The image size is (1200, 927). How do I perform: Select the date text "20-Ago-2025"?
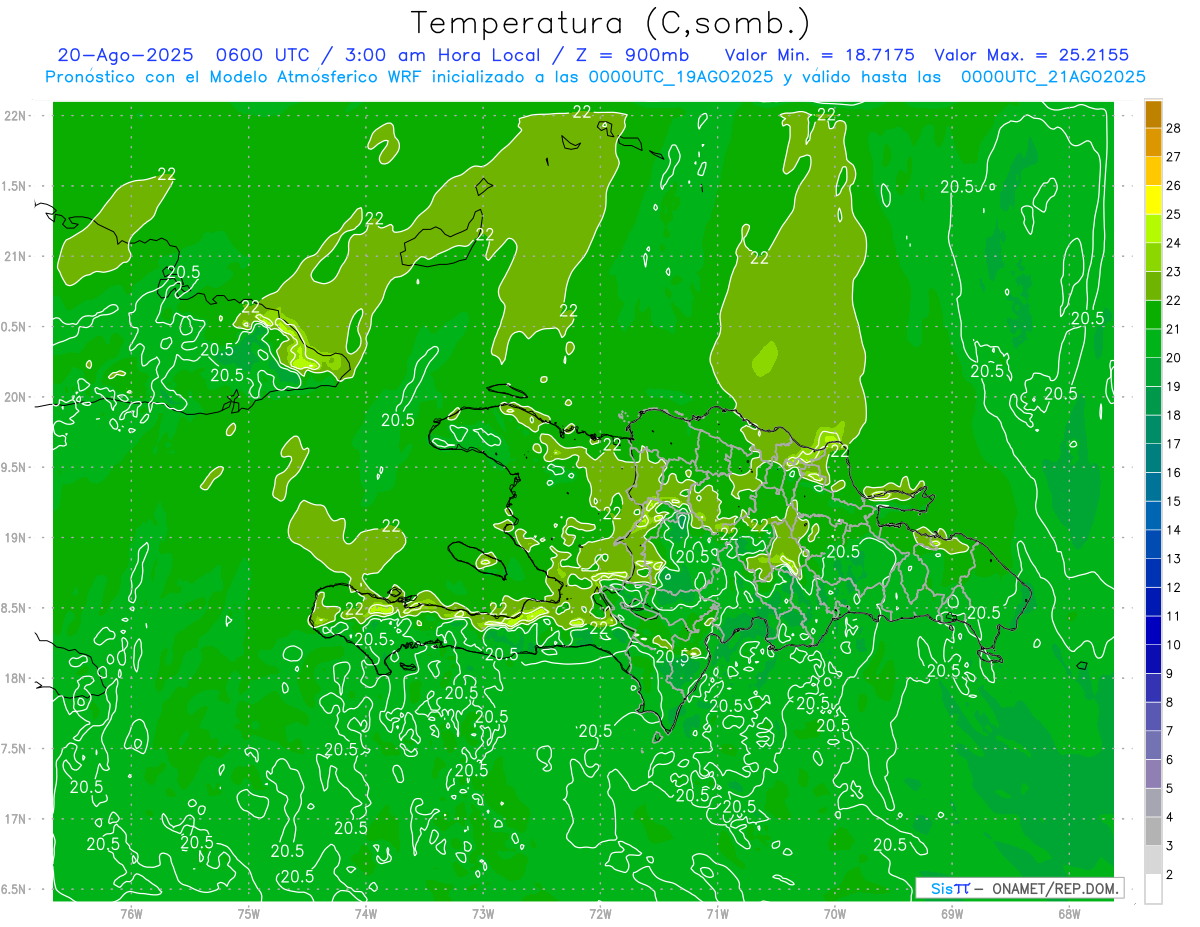(x=126, y=55)
